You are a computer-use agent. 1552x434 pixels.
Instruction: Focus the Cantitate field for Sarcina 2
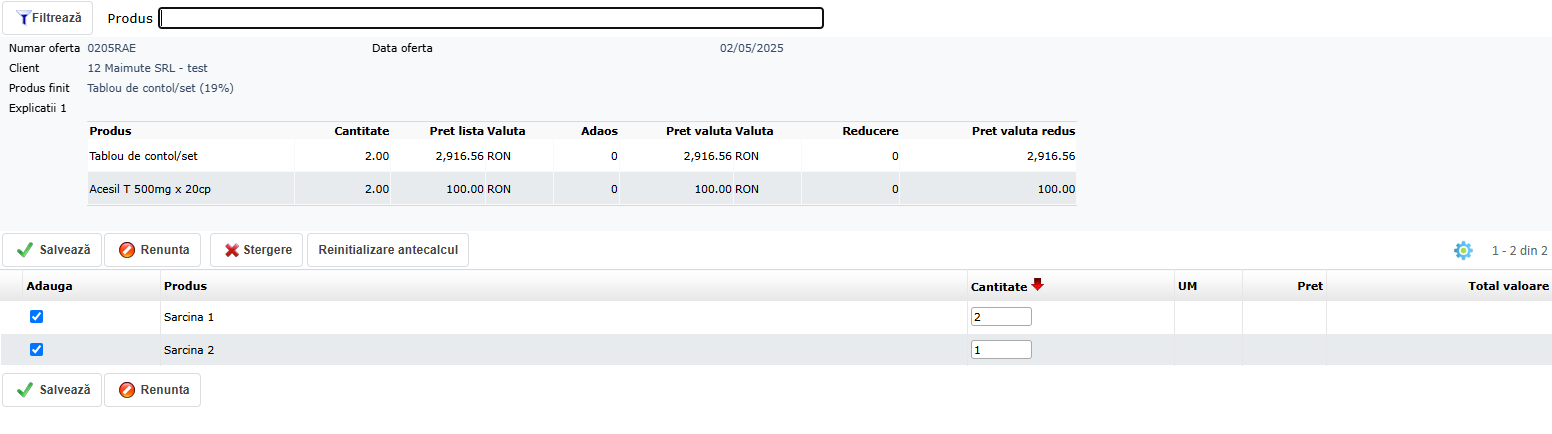click(x=1000, y=350)
